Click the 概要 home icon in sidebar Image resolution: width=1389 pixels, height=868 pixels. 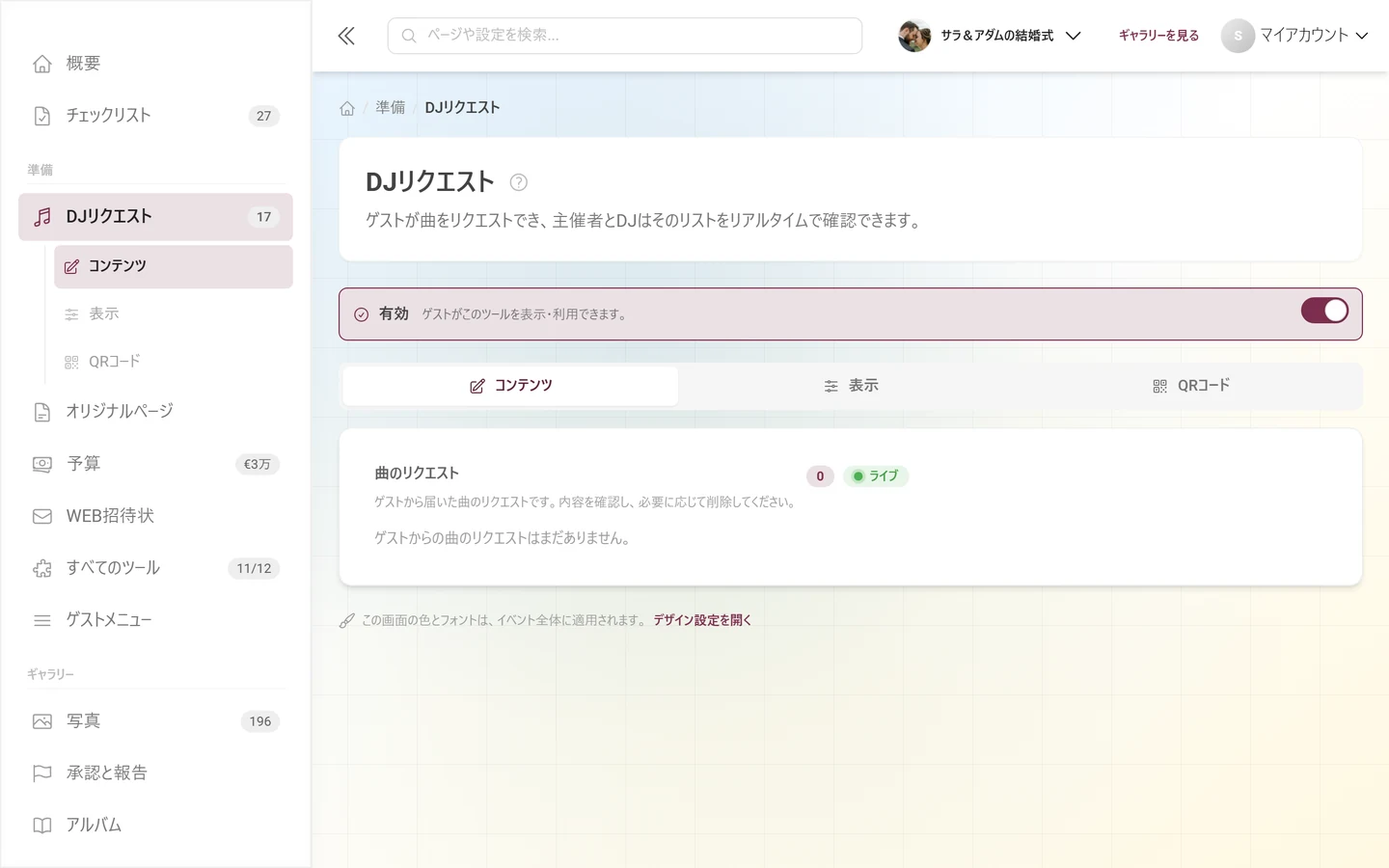click(42, 64)
